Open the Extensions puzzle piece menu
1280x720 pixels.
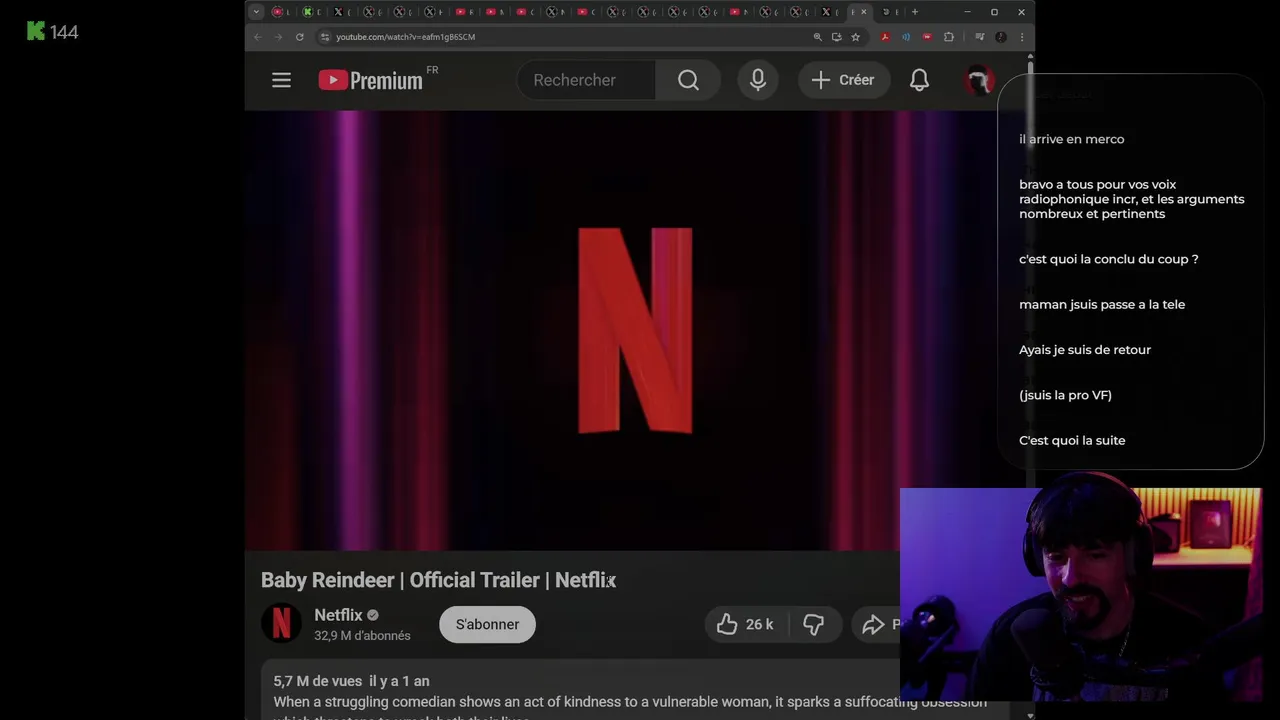tap(948, 37)
